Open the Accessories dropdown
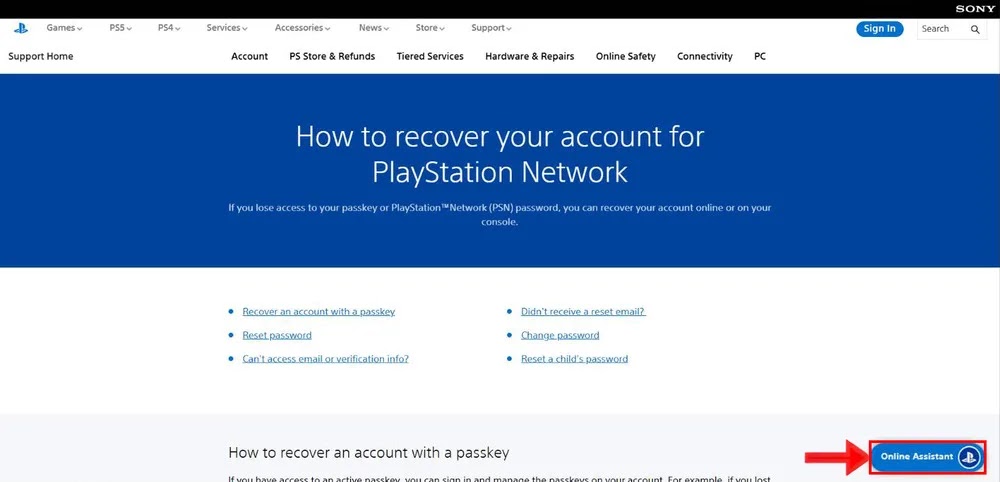The height and width of the screenshot is (482, 1000). 302,28
